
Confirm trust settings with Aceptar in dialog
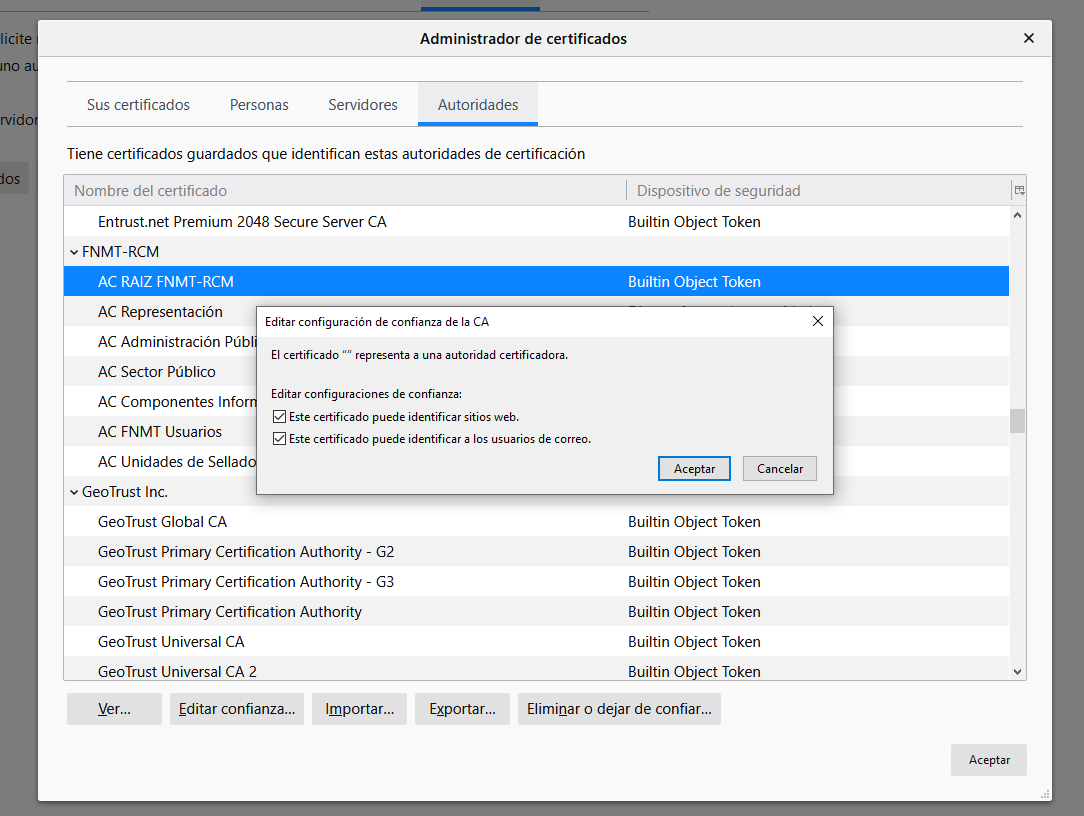click(x=694, y=468)
